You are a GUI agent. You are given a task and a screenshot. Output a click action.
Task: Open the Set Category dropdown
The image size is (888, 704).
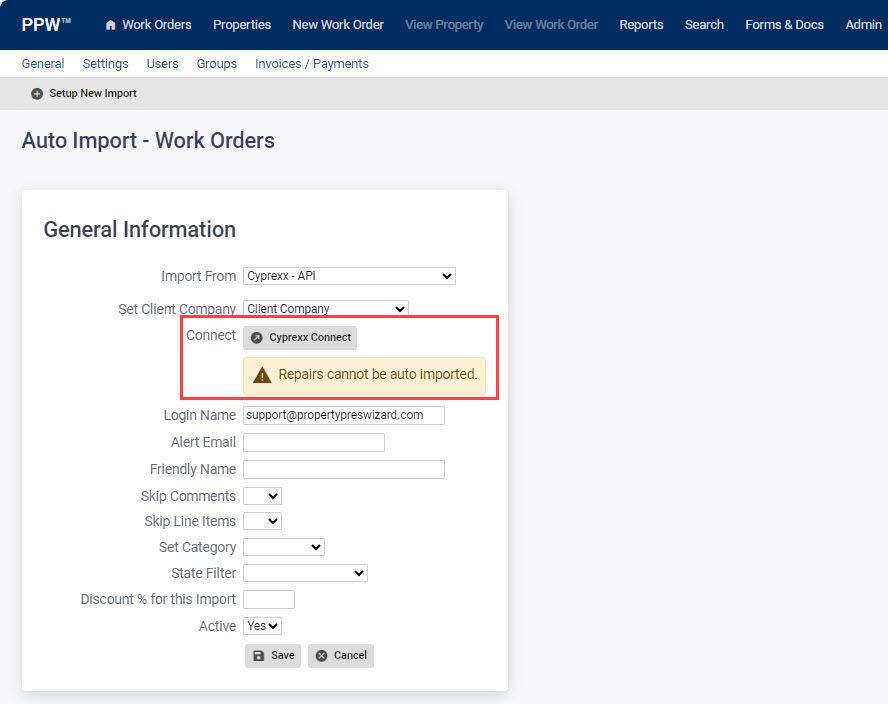click(283, 547)
